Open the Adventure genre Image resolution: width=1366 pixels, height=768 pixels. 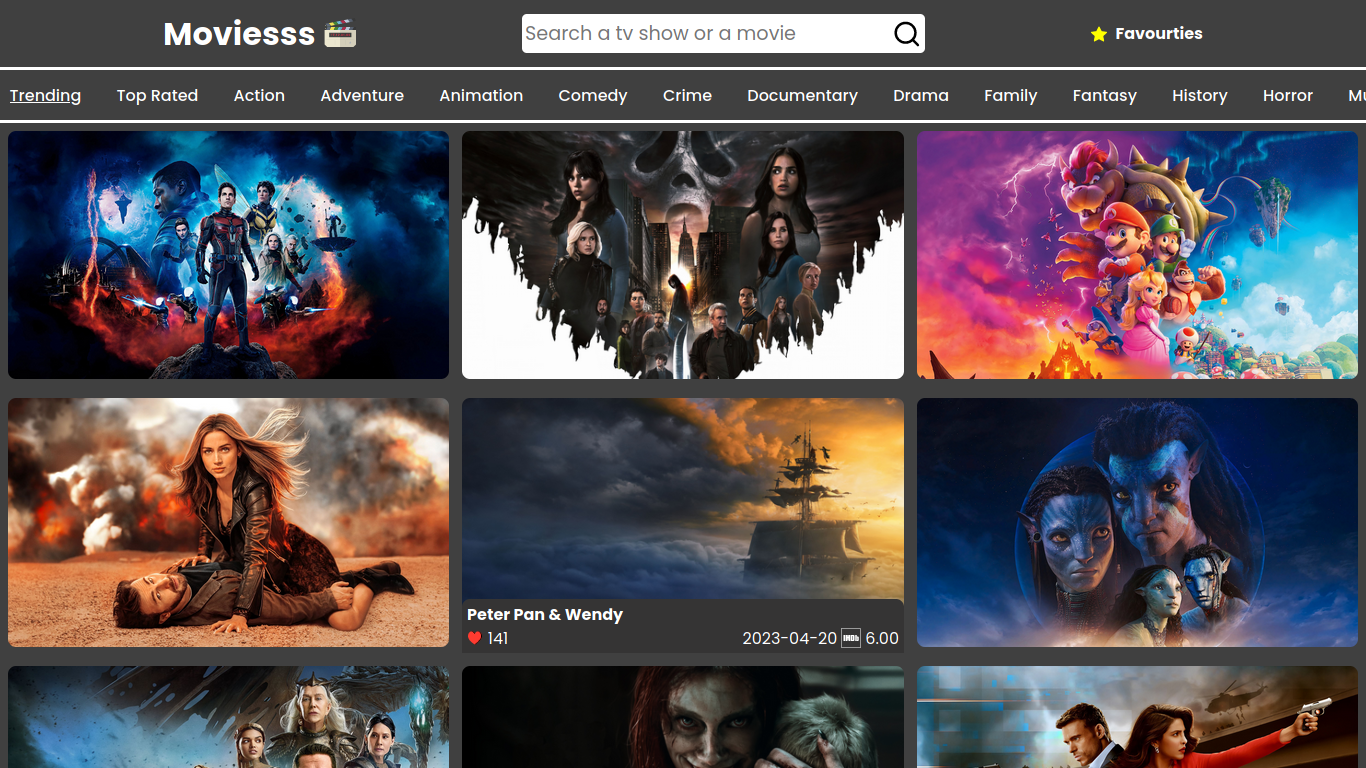362,96
